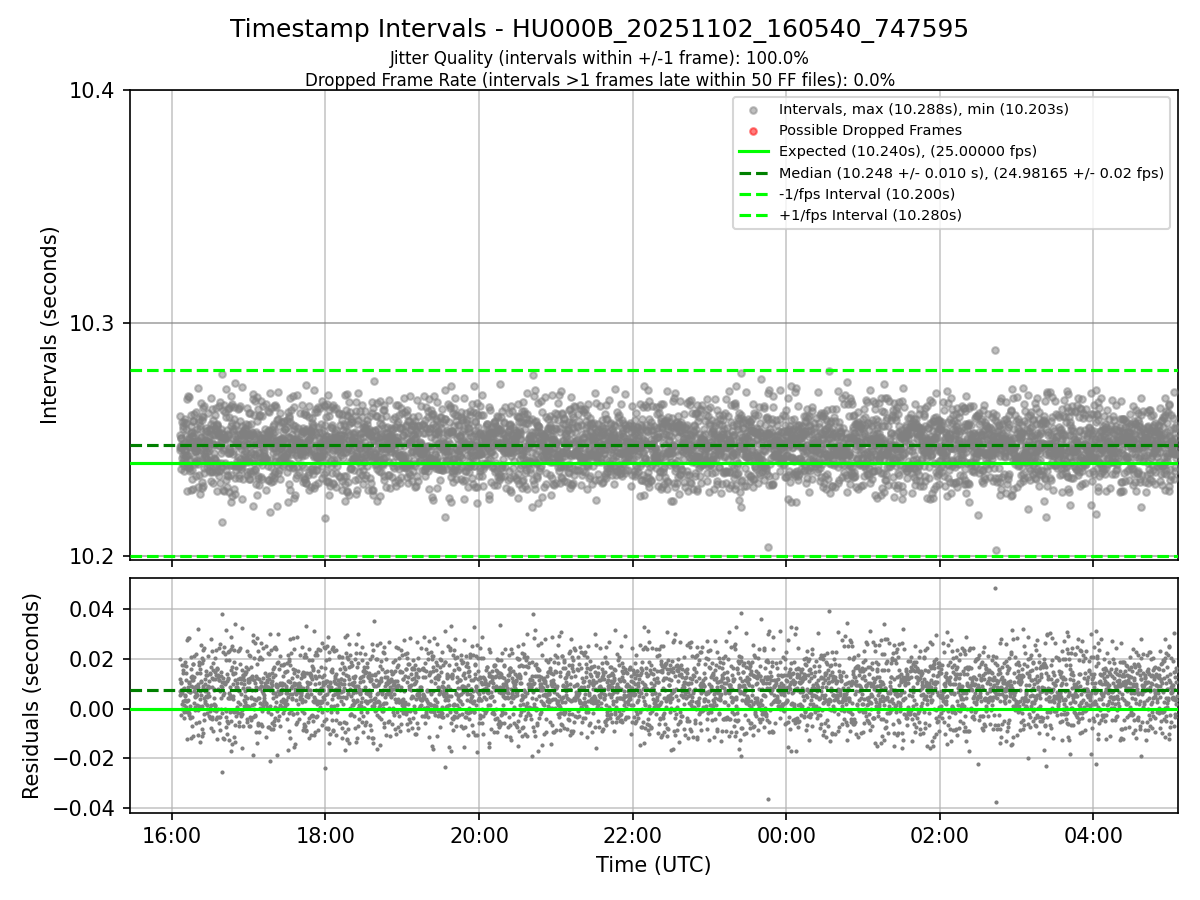Click the Residuals (seconds) y-axis label
1200x900 pixels.
[x=31, y=696]
